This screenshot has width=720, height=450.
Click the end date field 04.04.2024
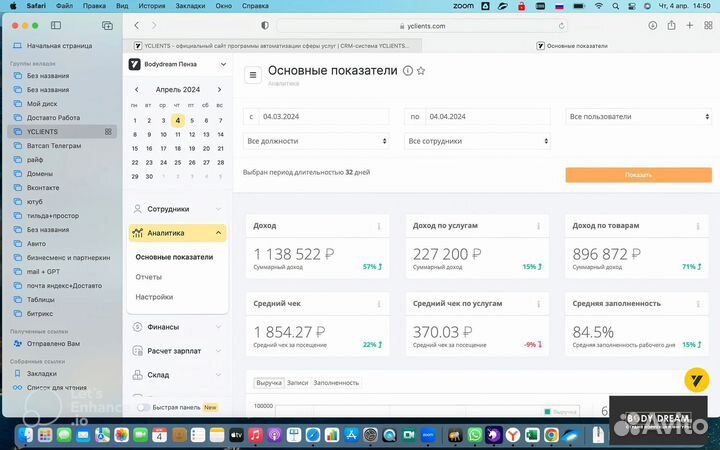click(488, 117)
